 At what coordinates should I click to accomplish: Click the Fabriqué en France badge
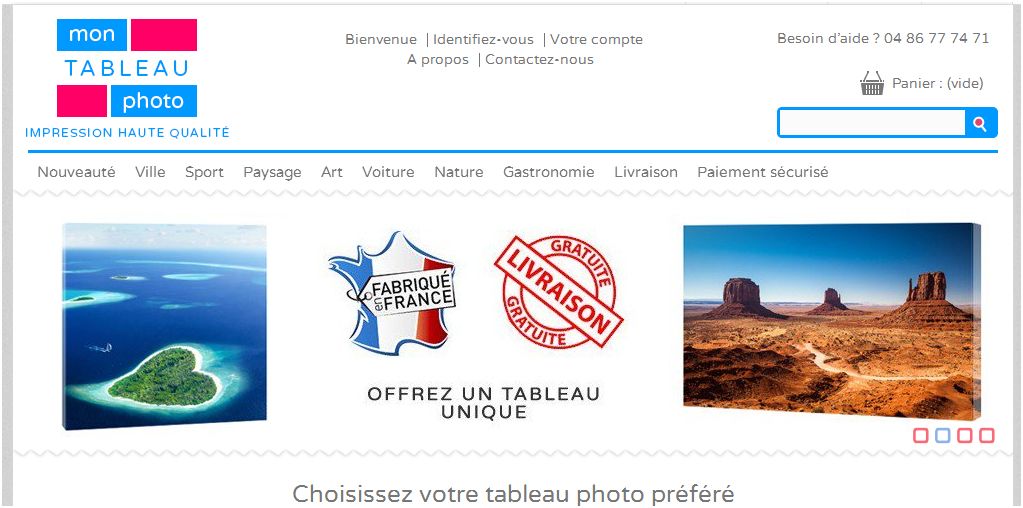(x=393, y=293)
